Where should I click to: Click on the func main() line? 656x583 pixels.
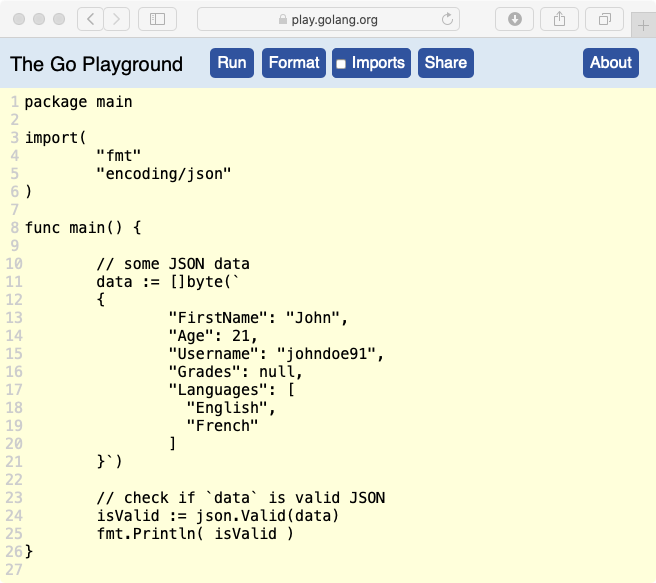[83, 228]
